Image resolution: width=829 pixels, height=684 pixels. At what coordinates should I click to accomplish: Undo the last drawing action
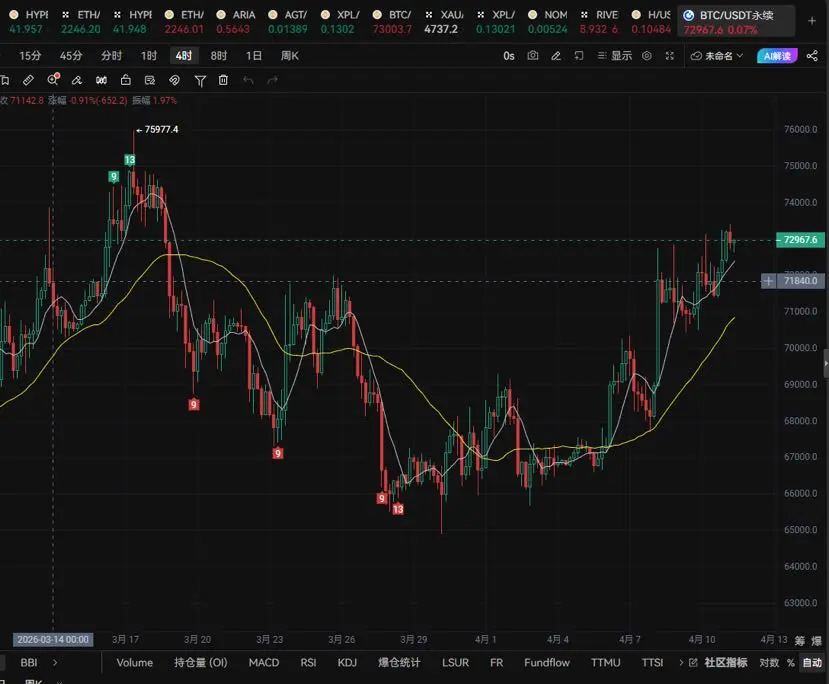pyautogui.click(x=248, y=80)
